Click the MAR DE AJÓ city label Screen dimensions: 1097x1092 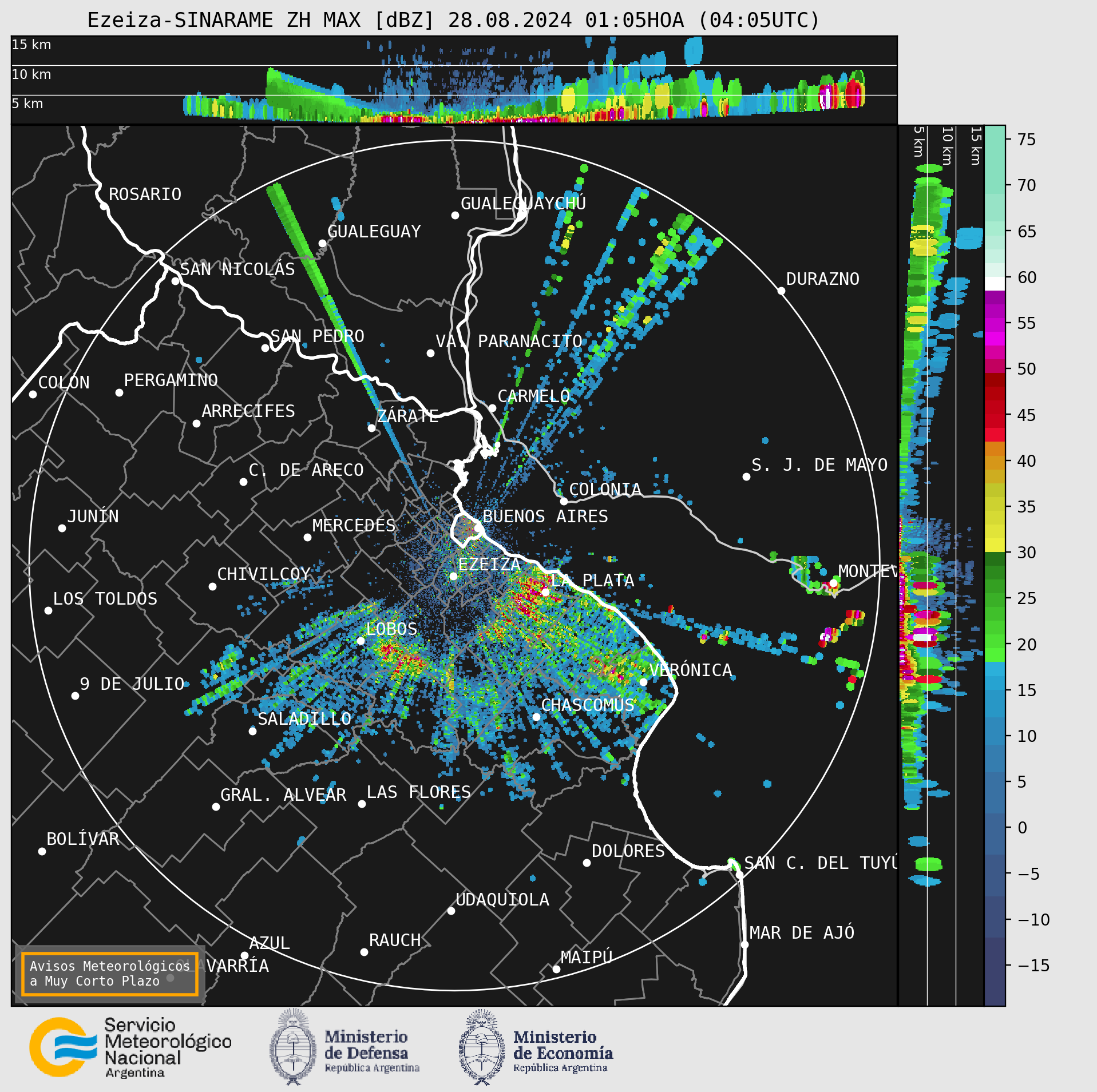pyautogui.click(x=802, y=933)
